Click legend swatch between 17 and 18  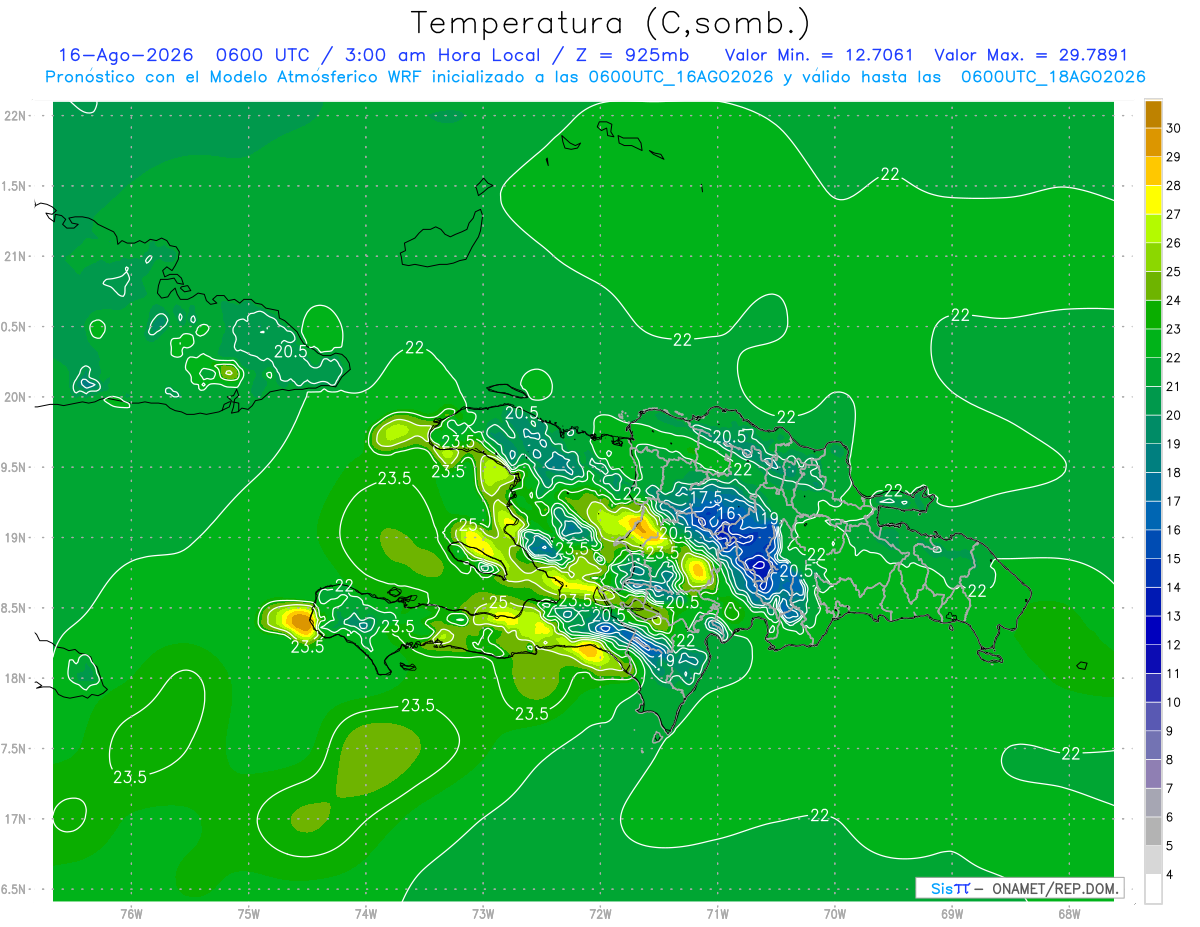(x=1153, y=487)
